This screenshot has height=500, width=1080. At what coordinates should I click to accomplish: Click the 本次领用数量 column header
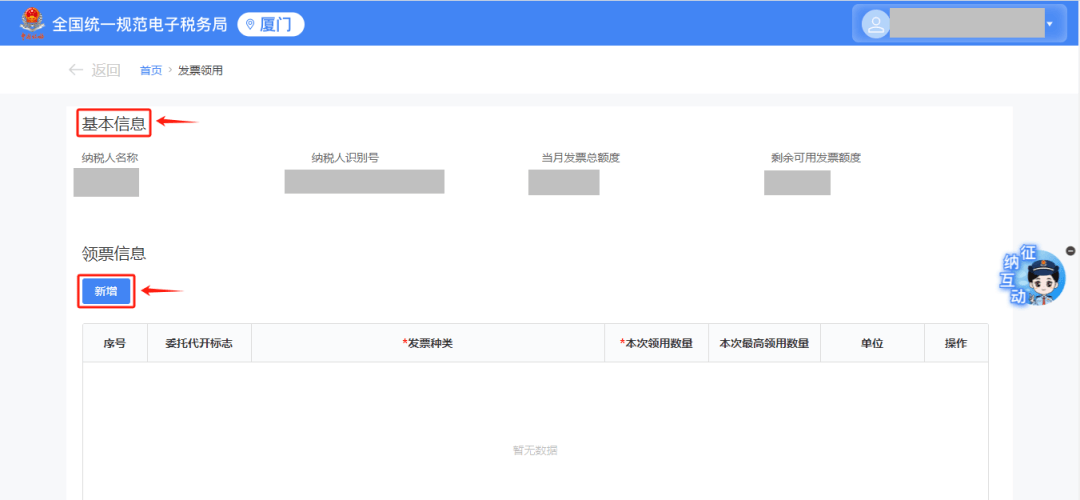656,343
